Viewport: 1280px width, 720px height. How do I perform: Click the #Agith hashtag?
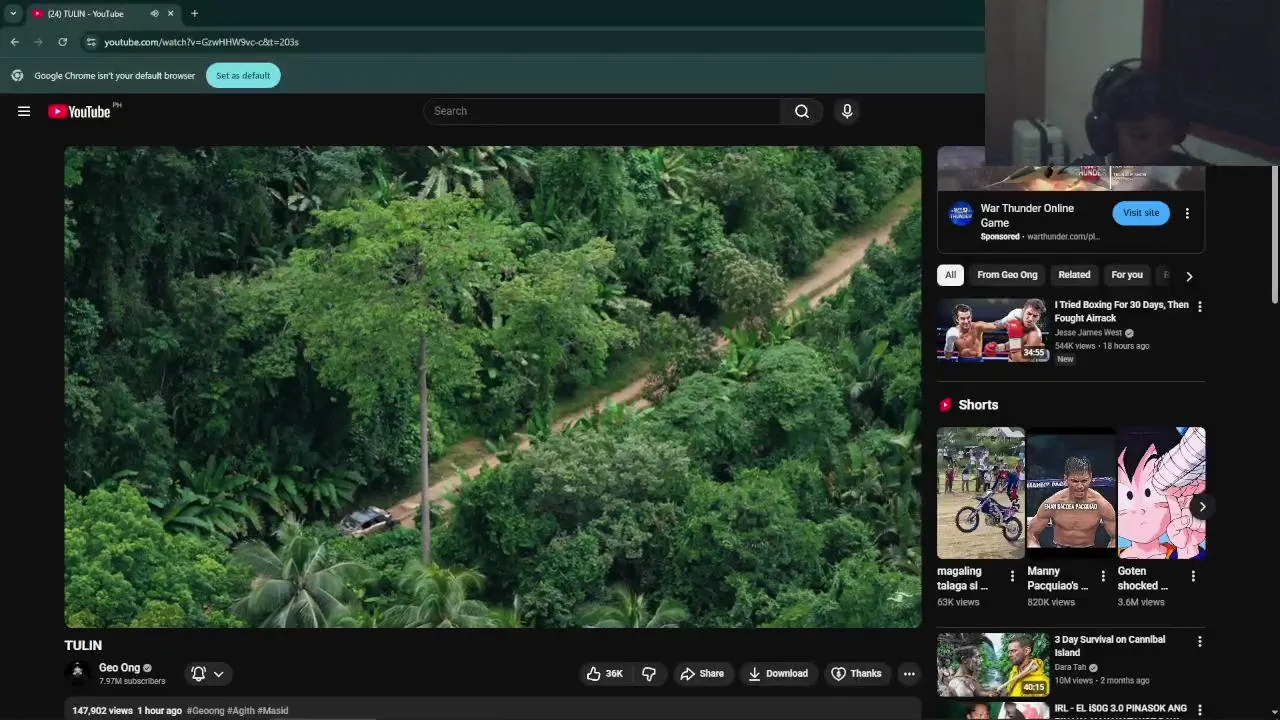[x=241, y=711]
